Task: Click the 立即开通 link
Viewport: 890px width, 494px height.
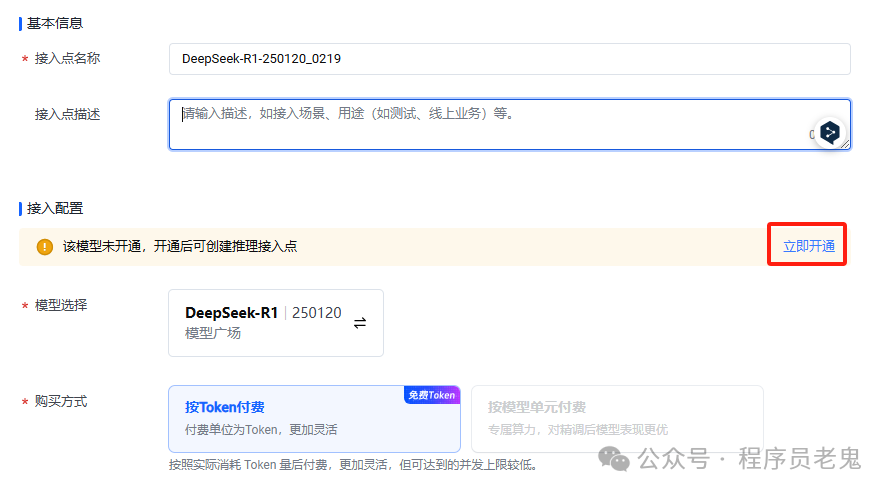Action: point(808,246)
